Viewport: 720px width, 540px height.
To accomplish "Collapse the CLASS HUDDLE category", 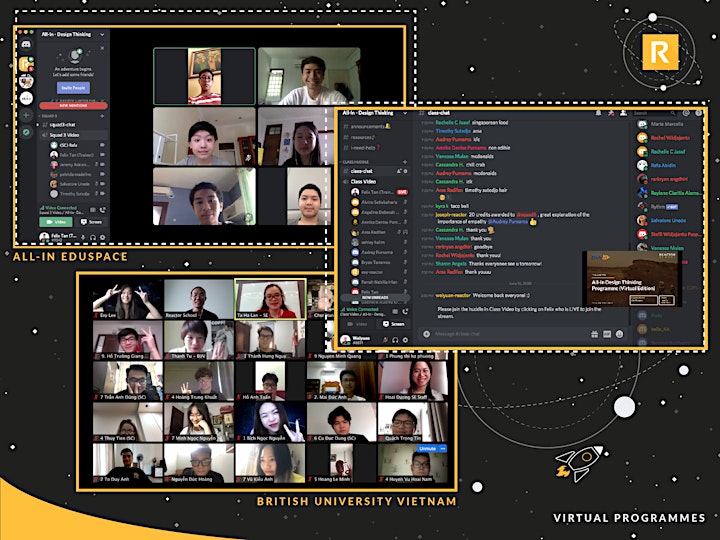I will (x=356, y=162).
